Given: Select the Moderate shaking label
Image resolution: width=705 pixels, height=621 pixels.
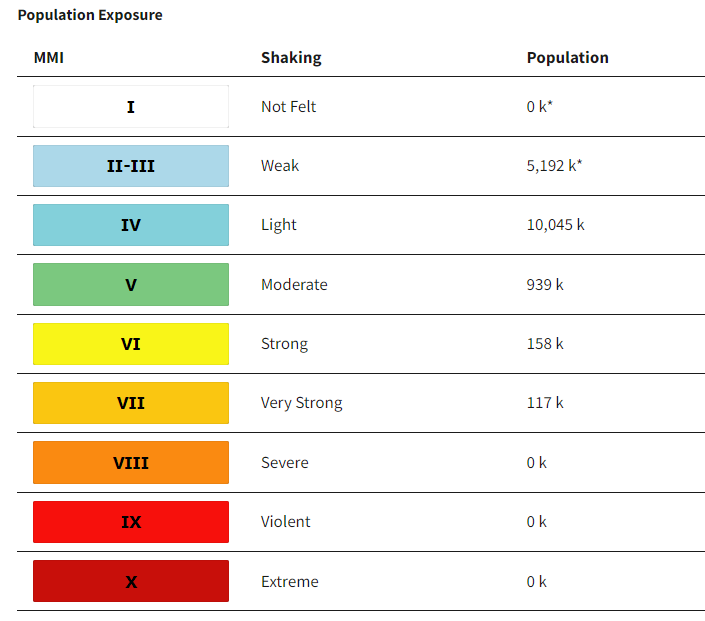Looking at the screenshot, I should pos(294,285).
